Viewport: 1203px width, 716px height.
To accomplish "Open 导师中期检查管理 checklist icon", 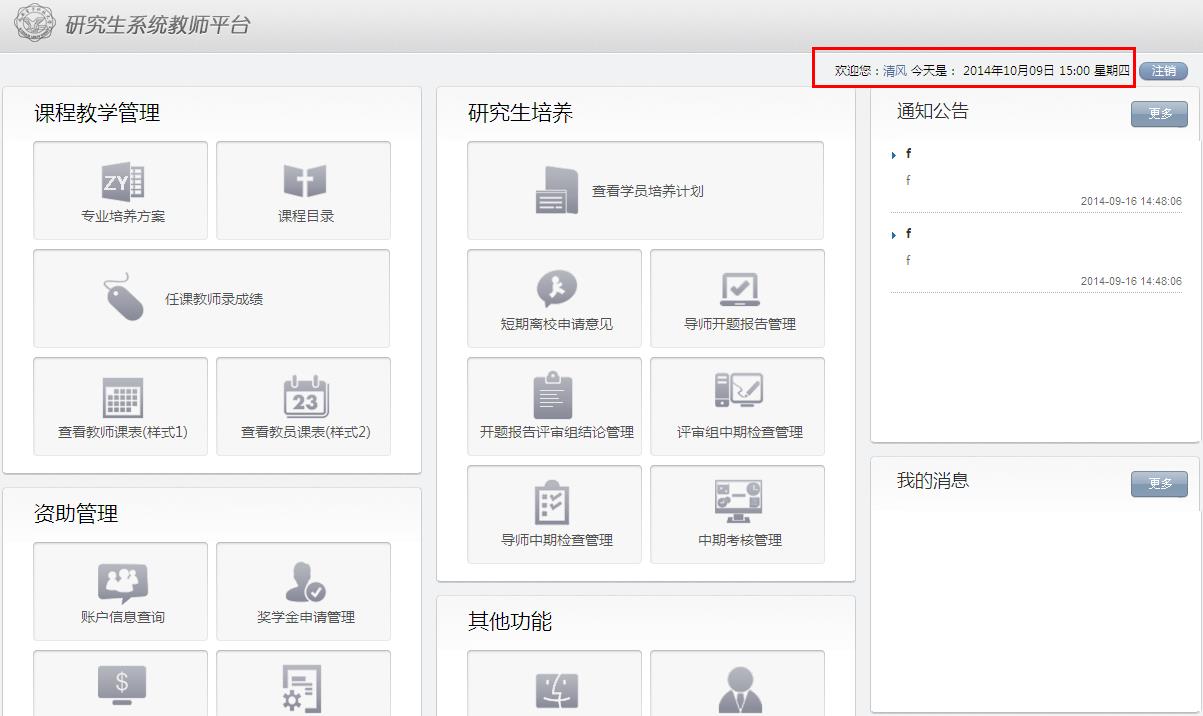I will click(x=553, y=502).
